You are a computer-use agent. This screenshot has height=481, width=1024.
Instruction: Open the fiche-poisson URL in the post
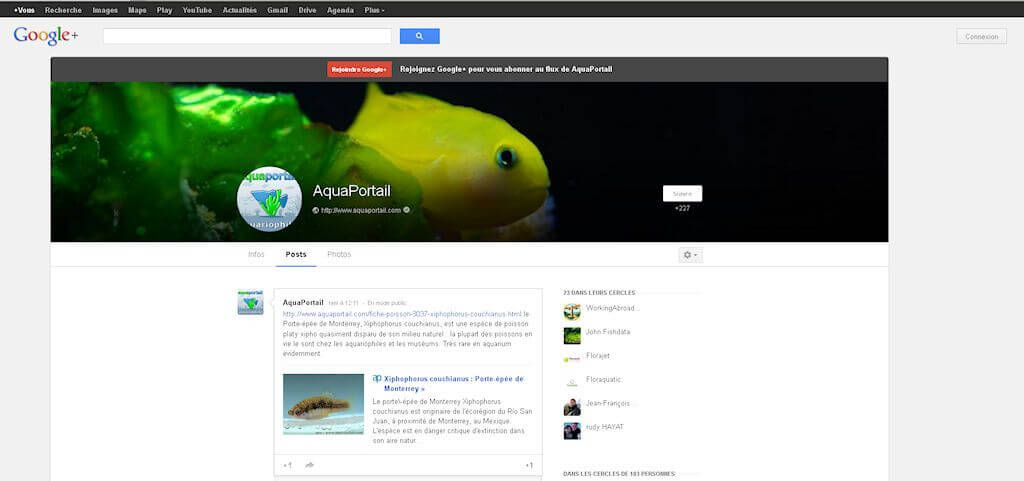402,314
